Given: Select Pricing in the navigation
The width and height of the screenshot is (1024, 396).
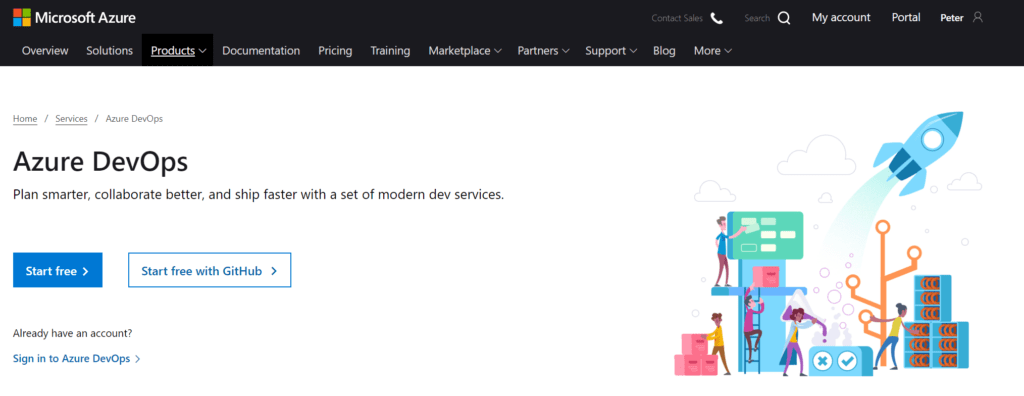Looking at the screenshot, I should 335,50.
